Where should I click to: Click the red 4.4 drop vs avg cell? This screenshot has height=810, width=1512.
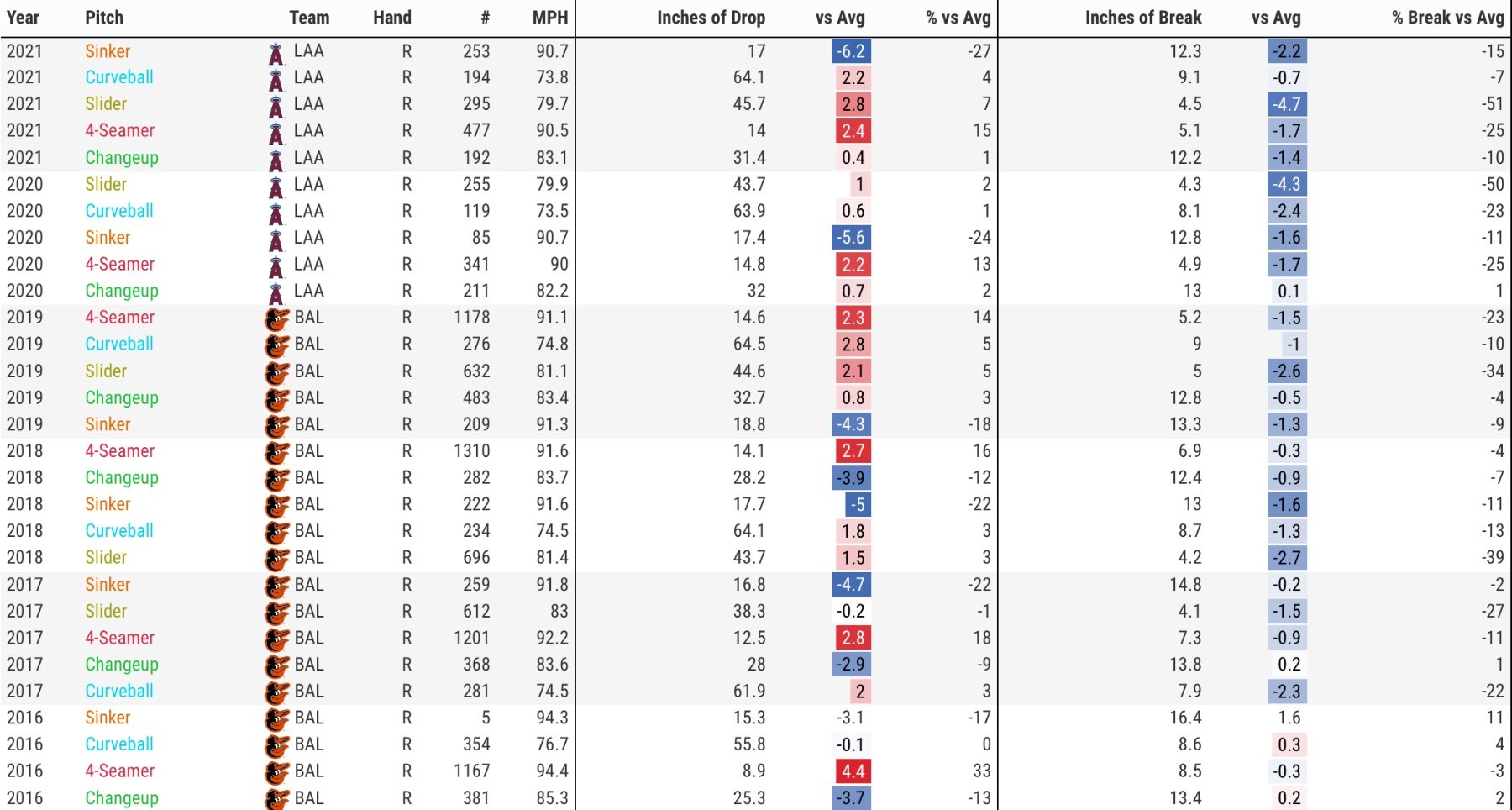[853, 771]
